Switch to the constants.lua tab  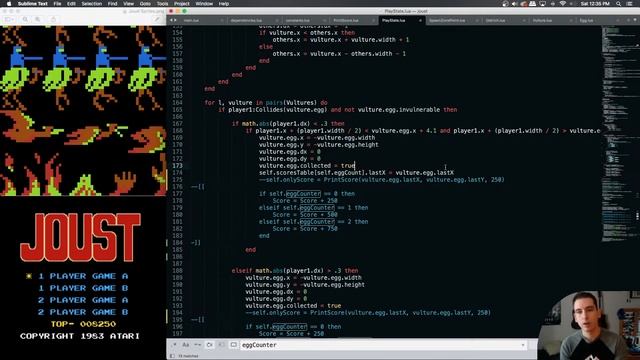(x=298, y=20)
